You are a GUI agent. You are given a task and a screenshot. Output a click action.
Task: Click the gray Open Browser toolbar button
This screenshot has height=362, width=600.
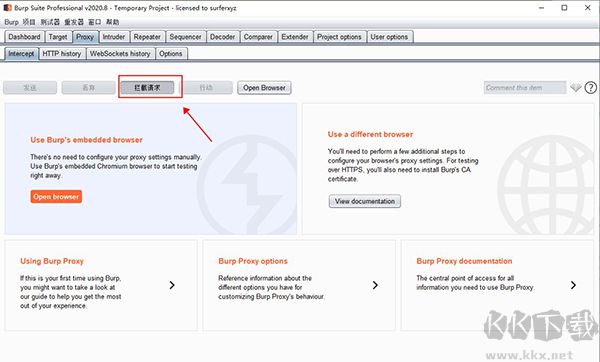click(x=264, y=88)
